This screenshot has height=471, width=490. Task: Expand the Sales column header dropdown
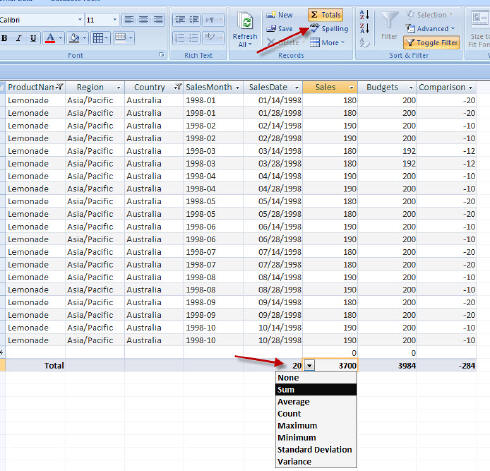[351, 88]
